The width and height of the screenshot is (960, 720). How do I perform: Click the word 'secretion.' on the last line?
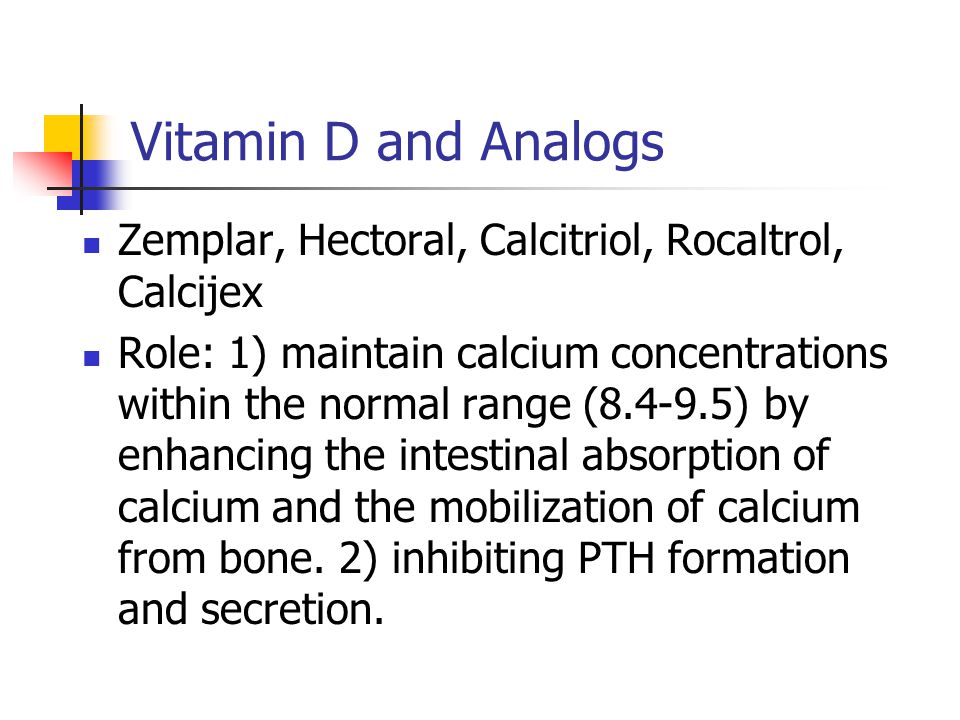(292, 610)
